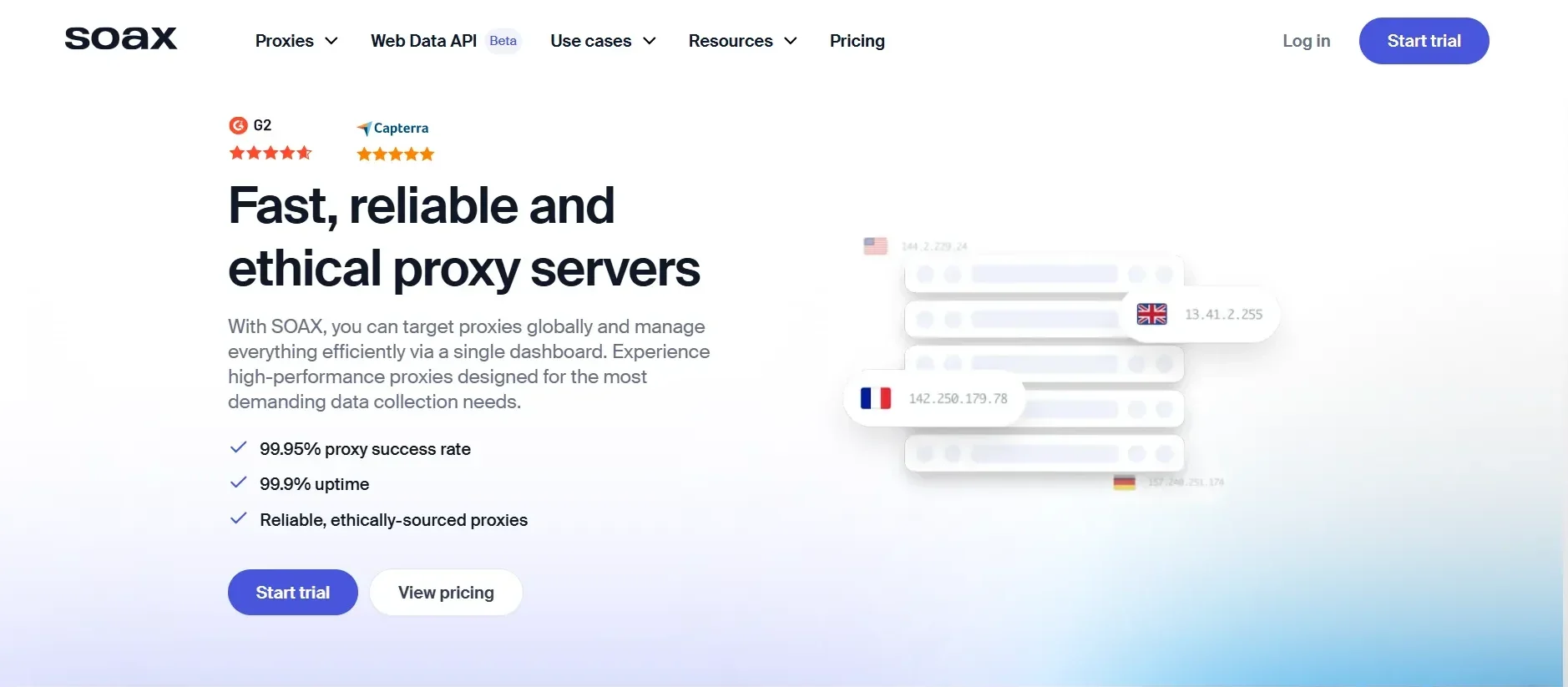The height and width of the screenshot is (687, 1568).
Task: Open the Resources menu
Action: pyautogui.click(x=742, y=41)
